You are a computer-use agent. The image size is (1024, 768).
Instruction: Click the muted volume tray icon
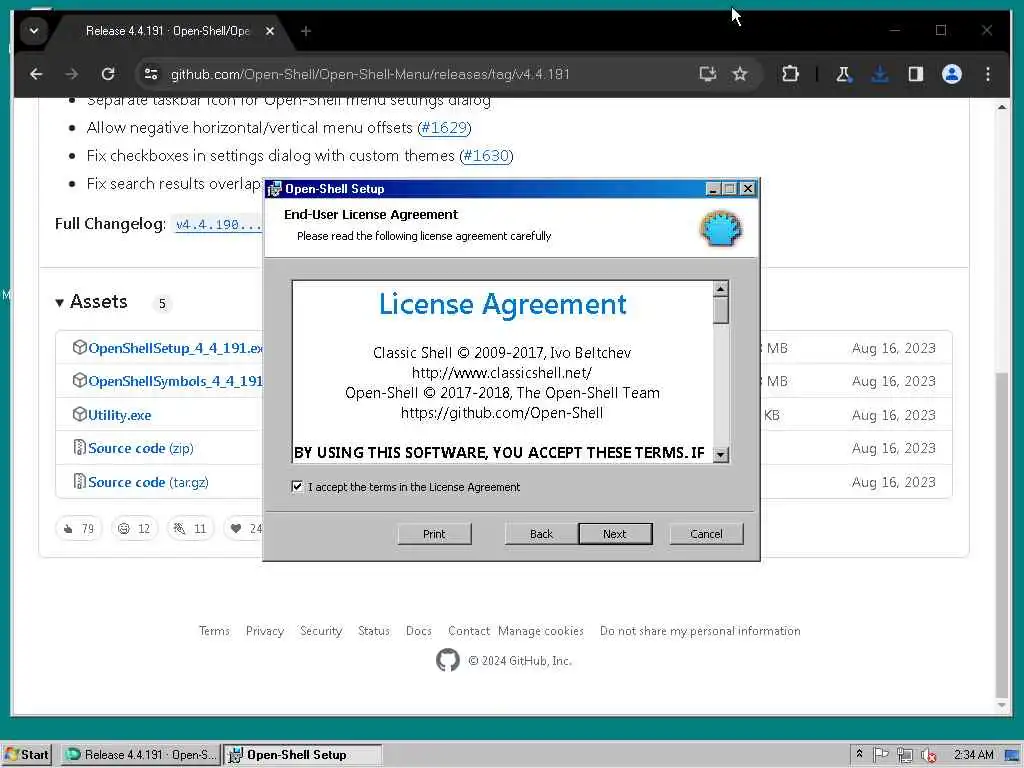point(928,756)
